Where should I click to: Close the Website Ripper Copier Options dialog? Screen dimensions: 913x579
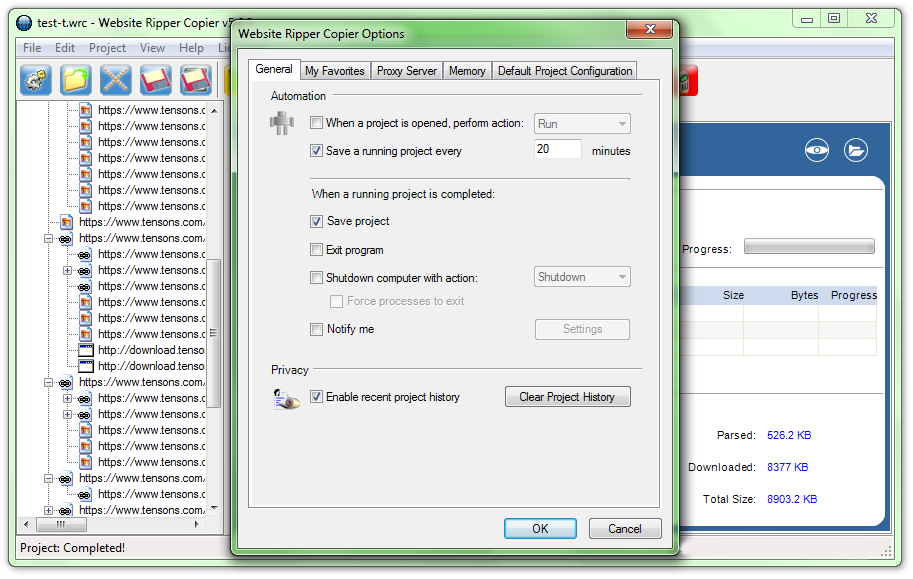(x=650, y=29)
